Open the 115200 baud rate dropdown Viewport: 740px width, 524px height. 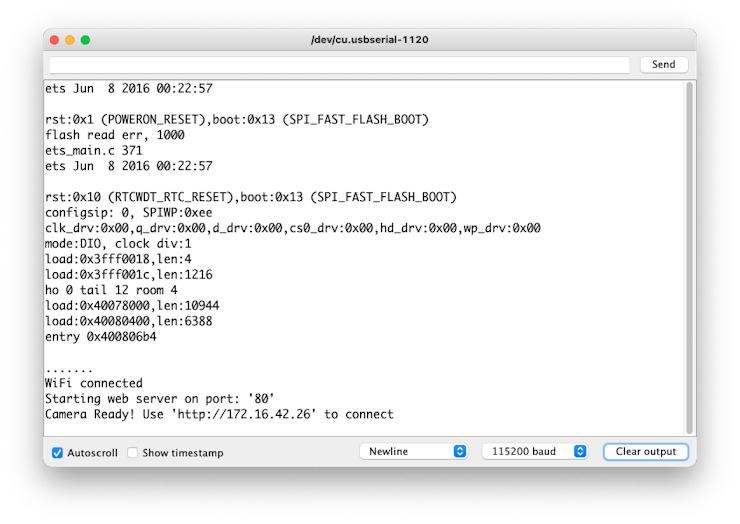coord(535,451)
